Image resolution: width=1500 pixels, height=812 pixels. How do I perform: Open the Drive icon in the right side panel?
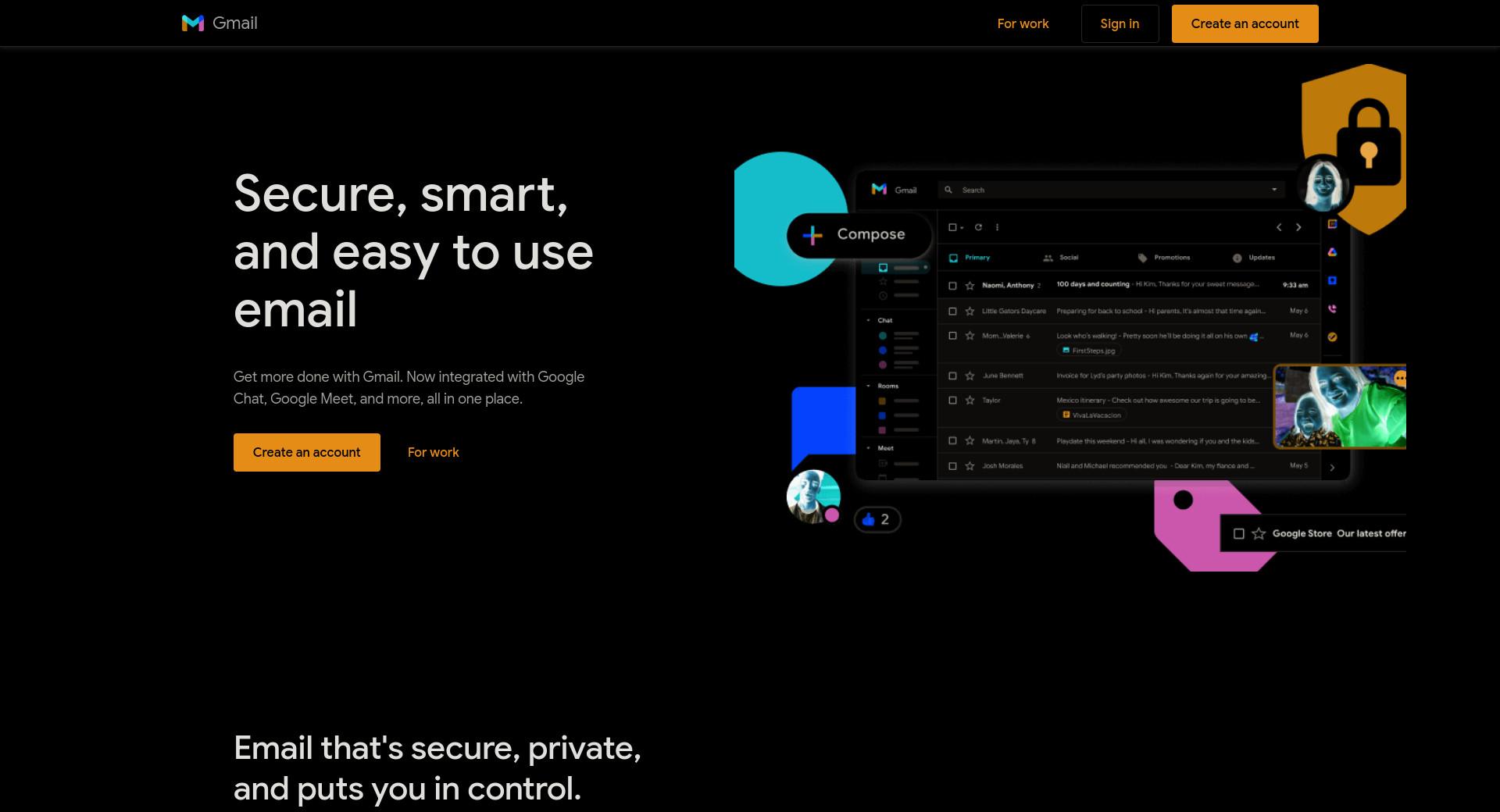[1332, 252]
